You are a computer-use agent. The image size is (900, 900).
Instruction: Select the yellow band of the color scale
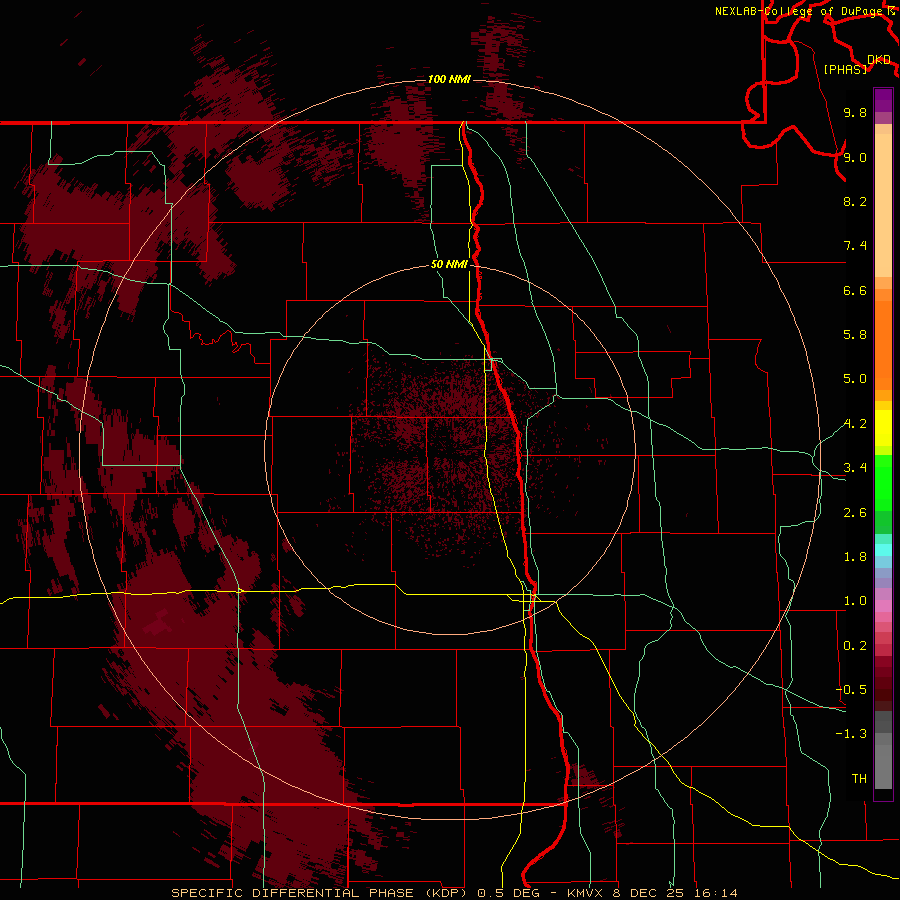883,428
